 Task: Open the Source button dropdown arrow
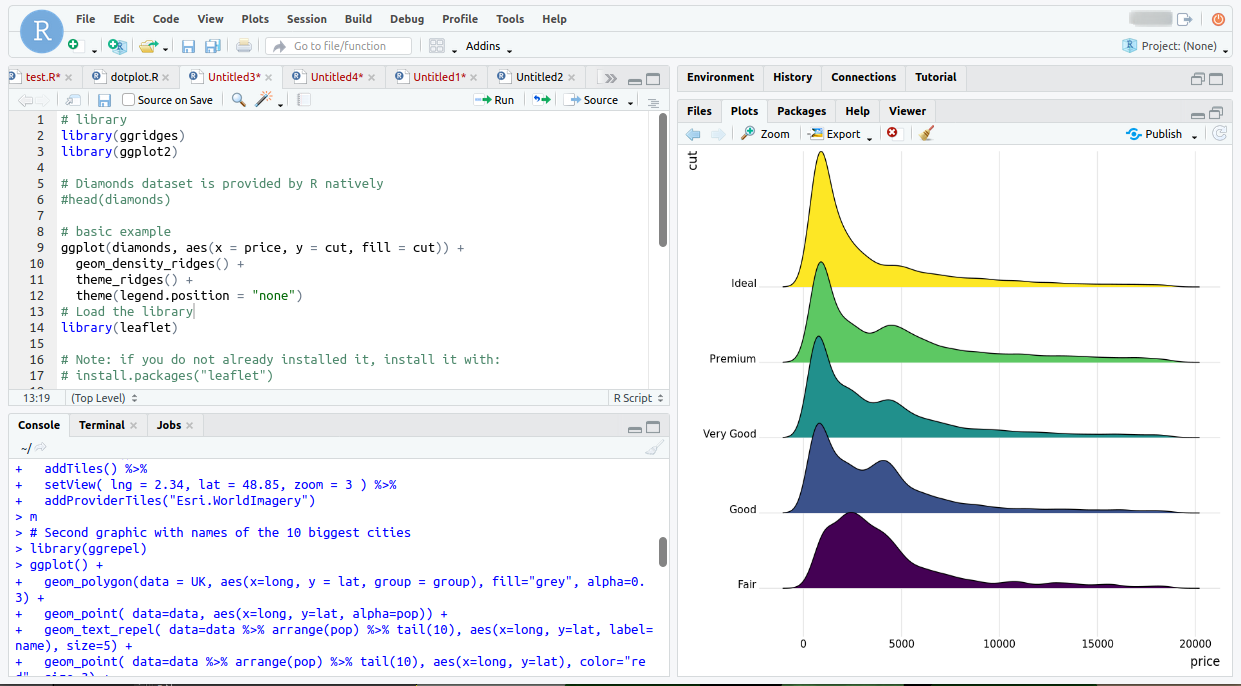coord(630,100)
